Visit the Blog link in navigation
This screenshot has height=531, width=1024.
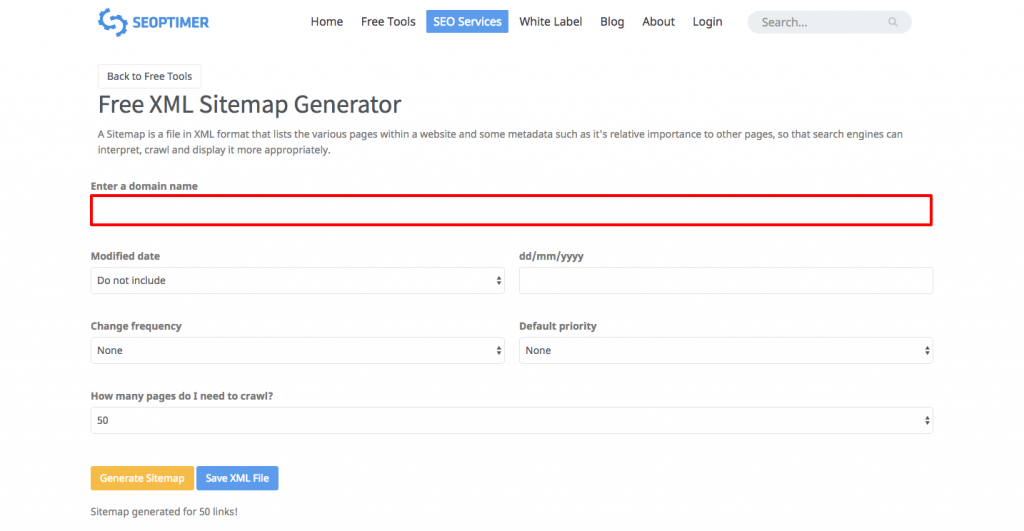[612, 22]
